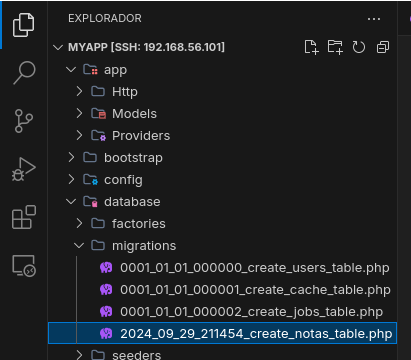The width and height of the screenshot is (411, 360).
Task: Open the Extensions view icon
Action: tap(24, 217)
